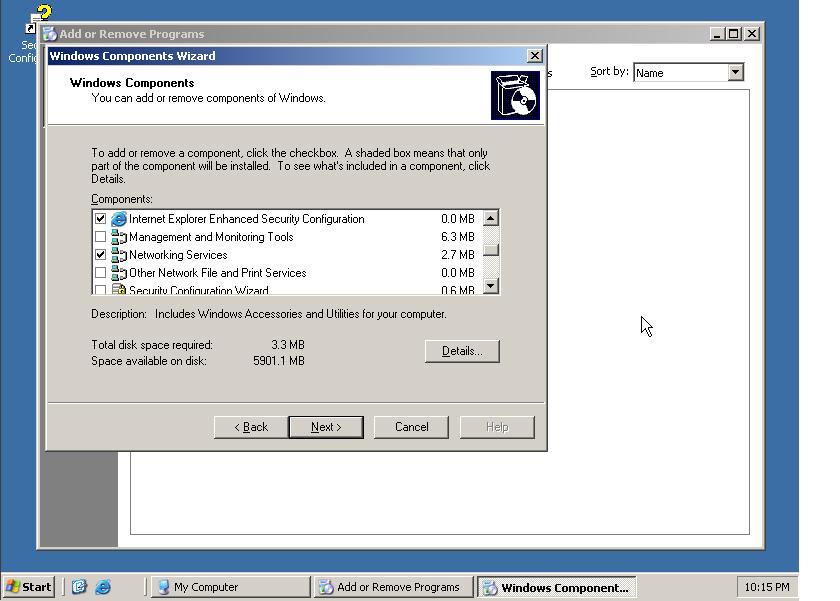Maximize the Add or Remove Programs window

(x=734, y=34)
